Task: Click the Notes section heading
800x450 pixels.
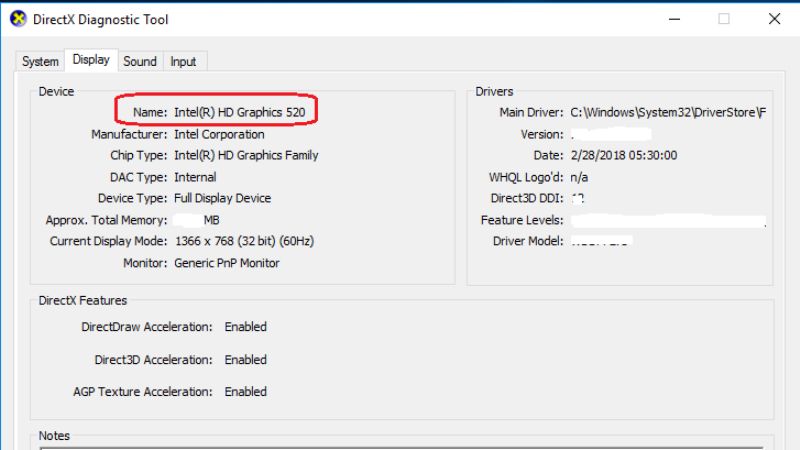Action: pyautogui.click(x=54, y=436)
